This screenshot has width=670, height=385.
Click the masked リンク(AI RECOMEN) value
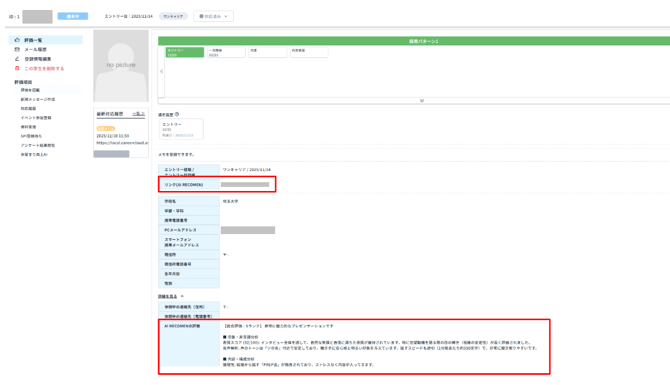coord(245,185)
